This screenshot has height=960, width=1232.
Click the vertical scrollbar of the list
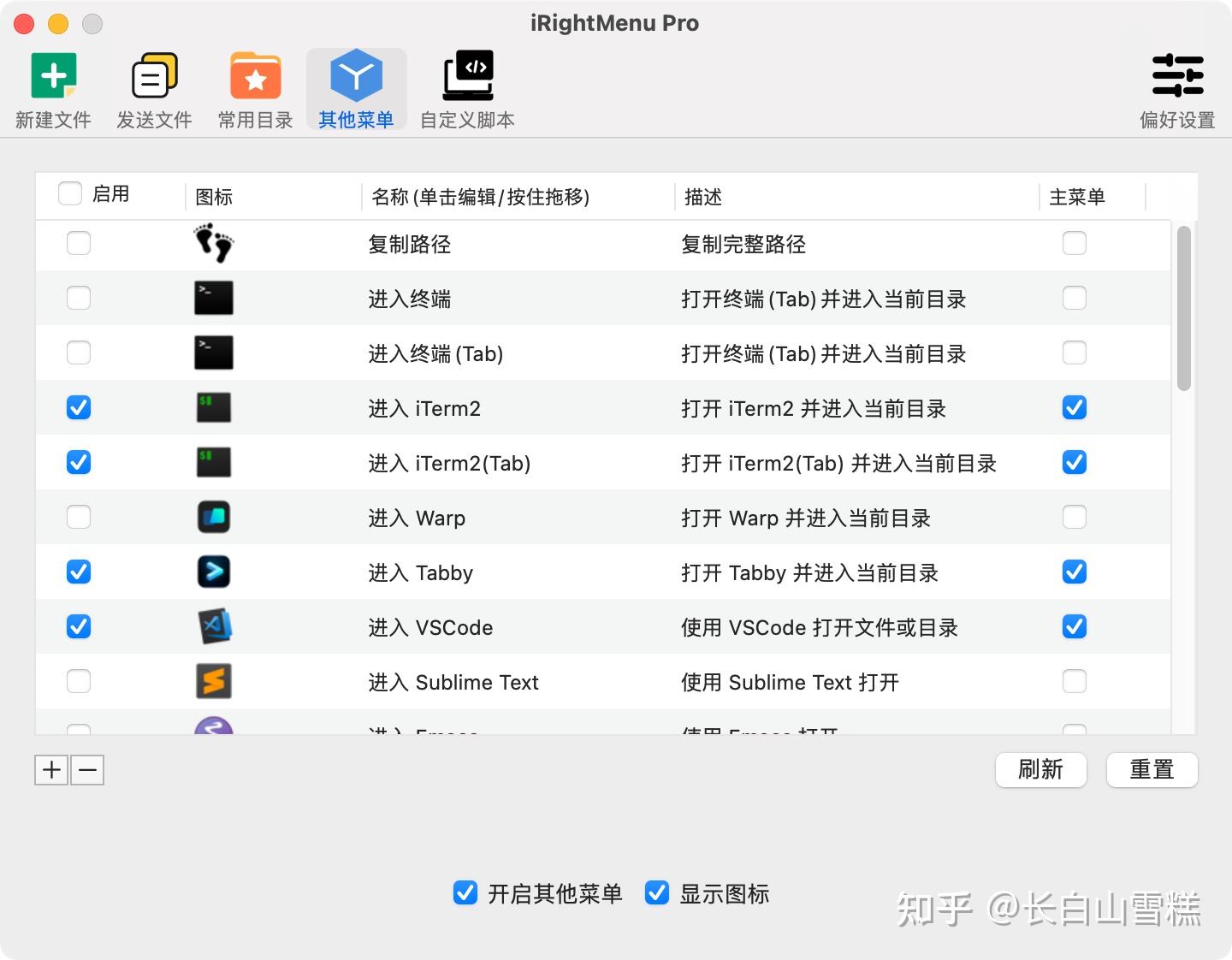click(x=1184, y=308)
